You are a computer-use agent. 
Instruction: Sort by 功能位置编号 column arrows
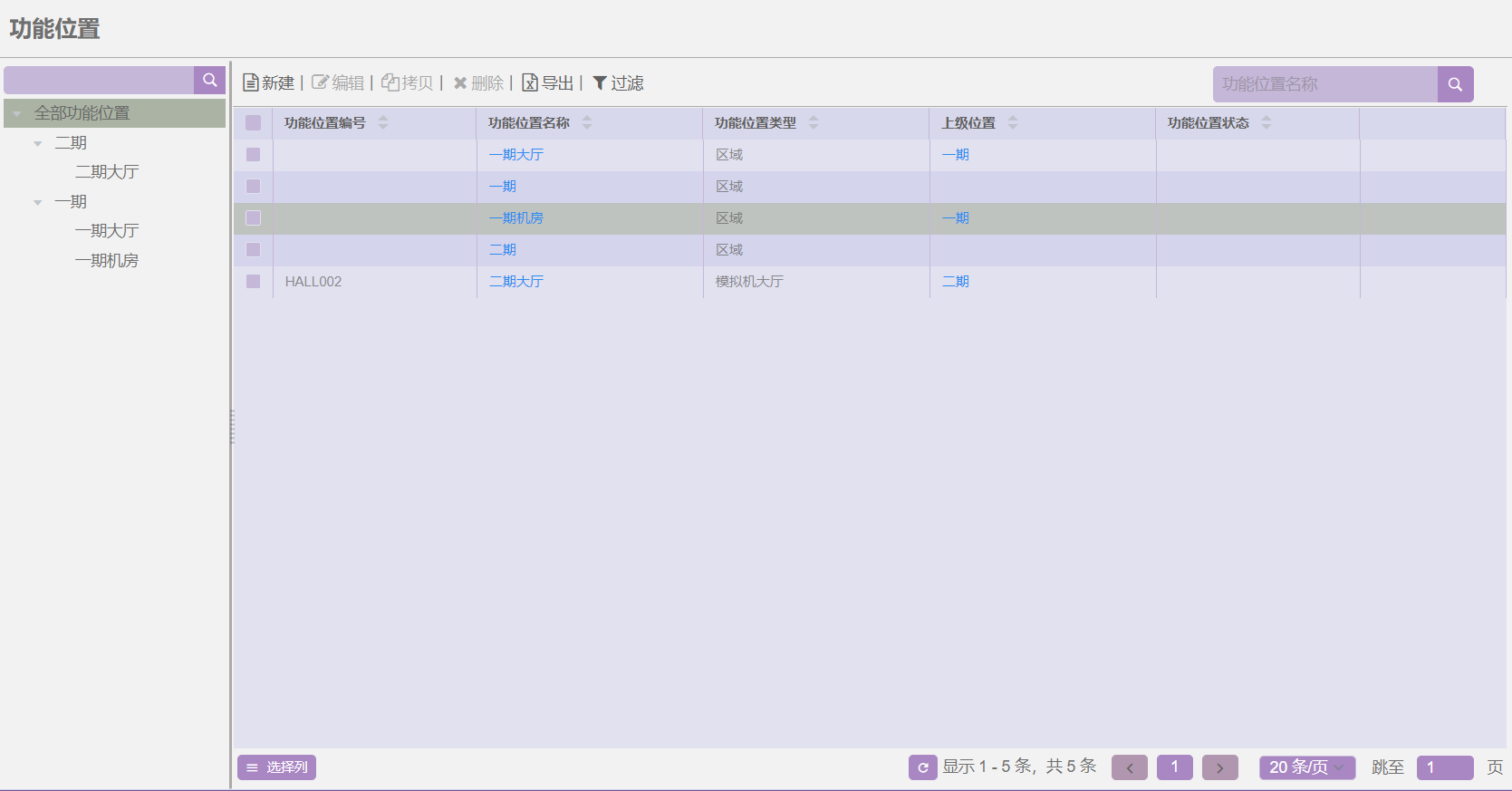tap(383, 122)
